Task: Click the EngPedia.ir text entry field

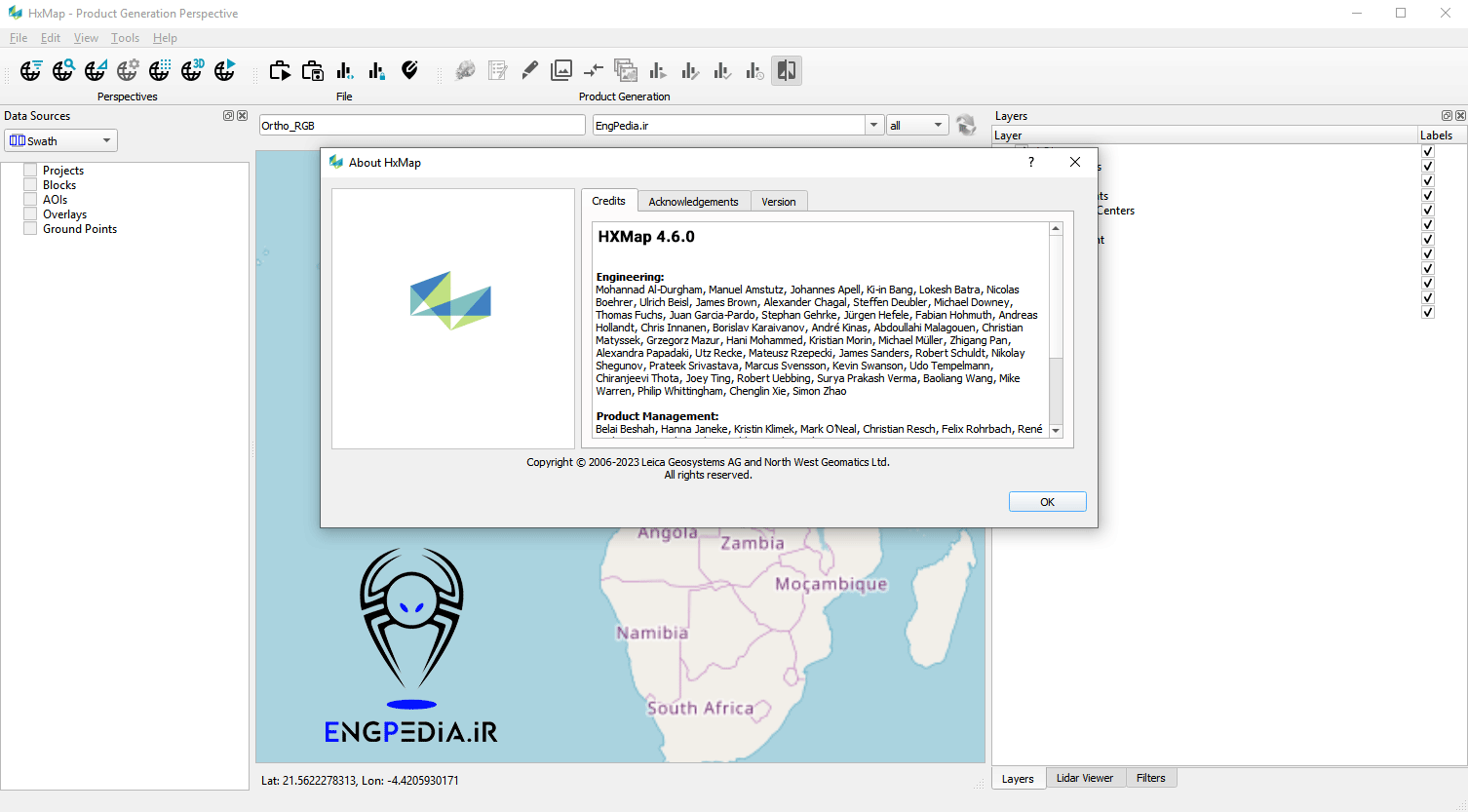Action: (x=728, y=125)
